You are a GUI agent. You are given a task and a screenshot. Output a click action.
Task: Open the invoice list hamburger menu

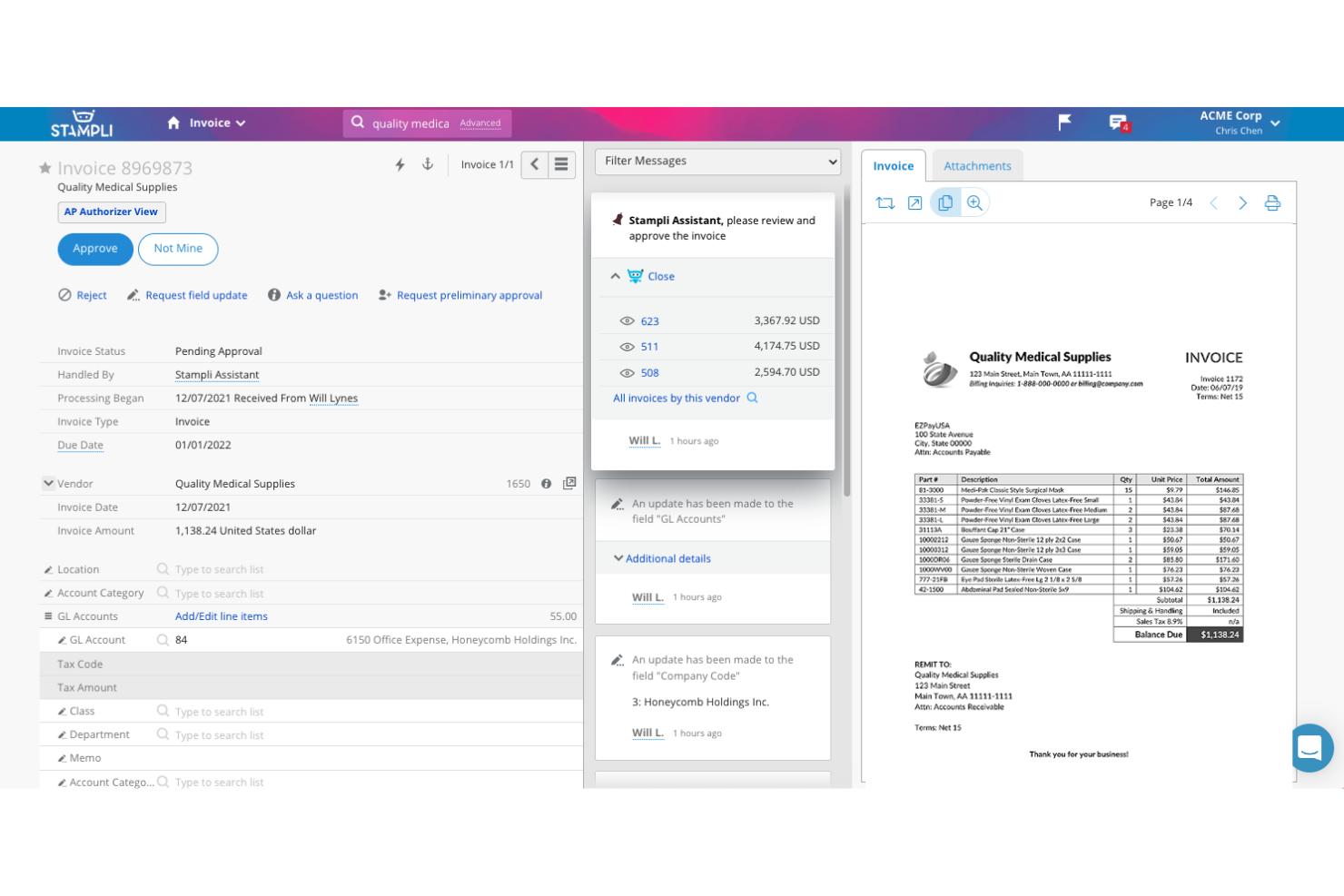[561, 164]
